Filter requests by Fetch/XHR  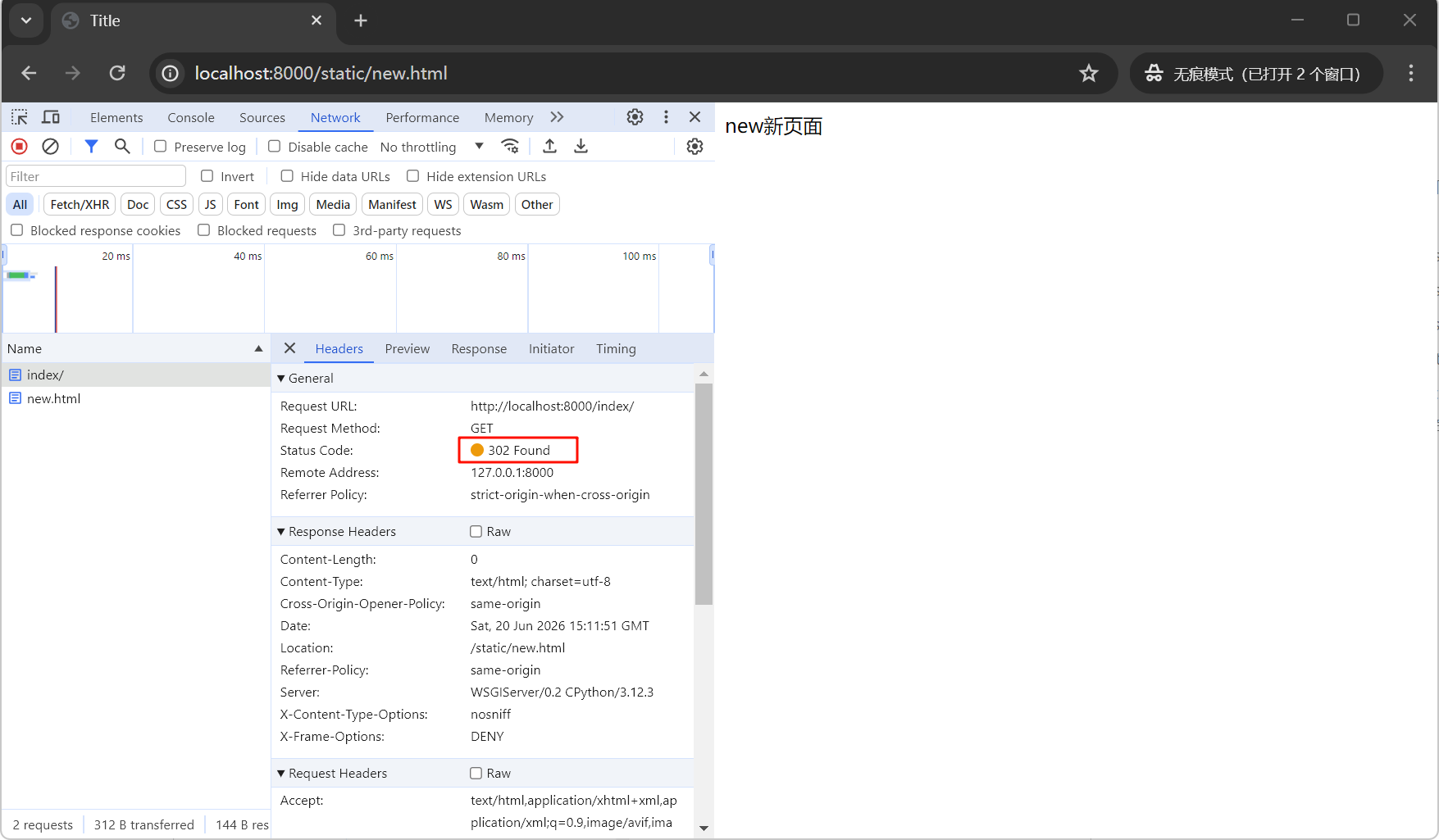[80, 204]
